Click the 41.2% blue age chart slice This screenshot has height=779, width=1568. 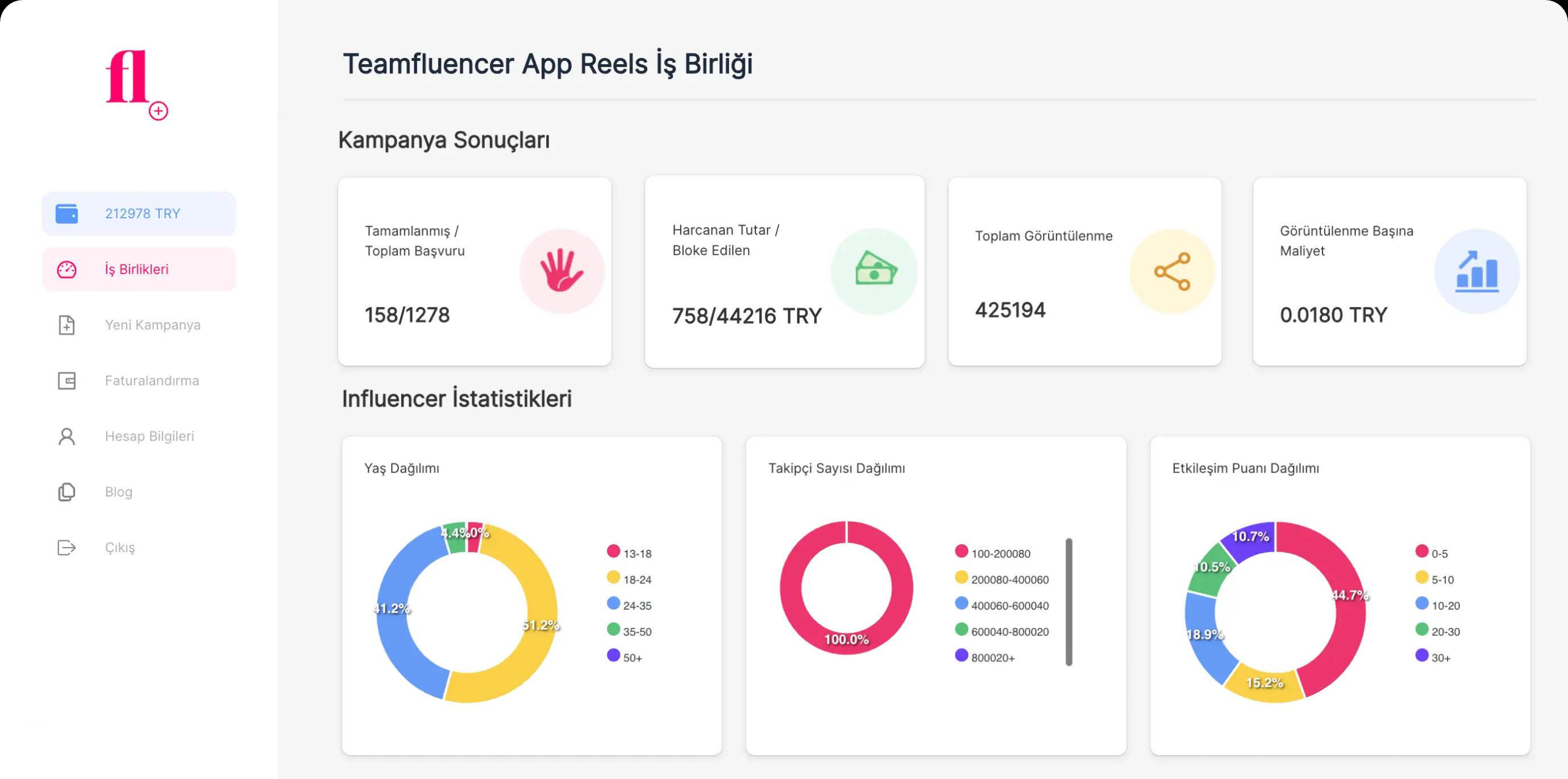coord(393,608)
